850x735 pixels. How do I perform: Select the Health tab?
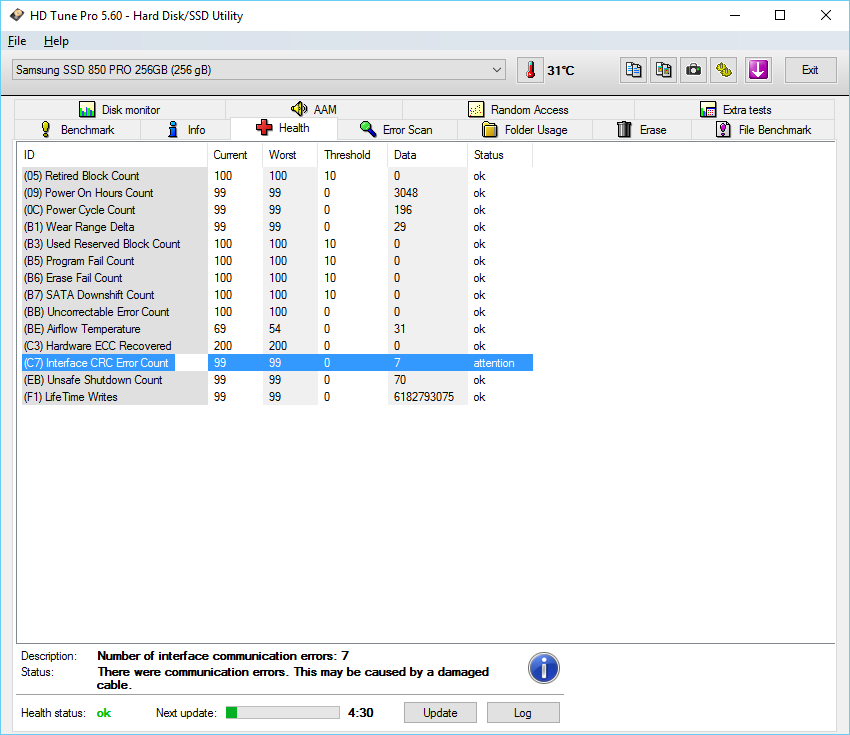click(284, 128)
